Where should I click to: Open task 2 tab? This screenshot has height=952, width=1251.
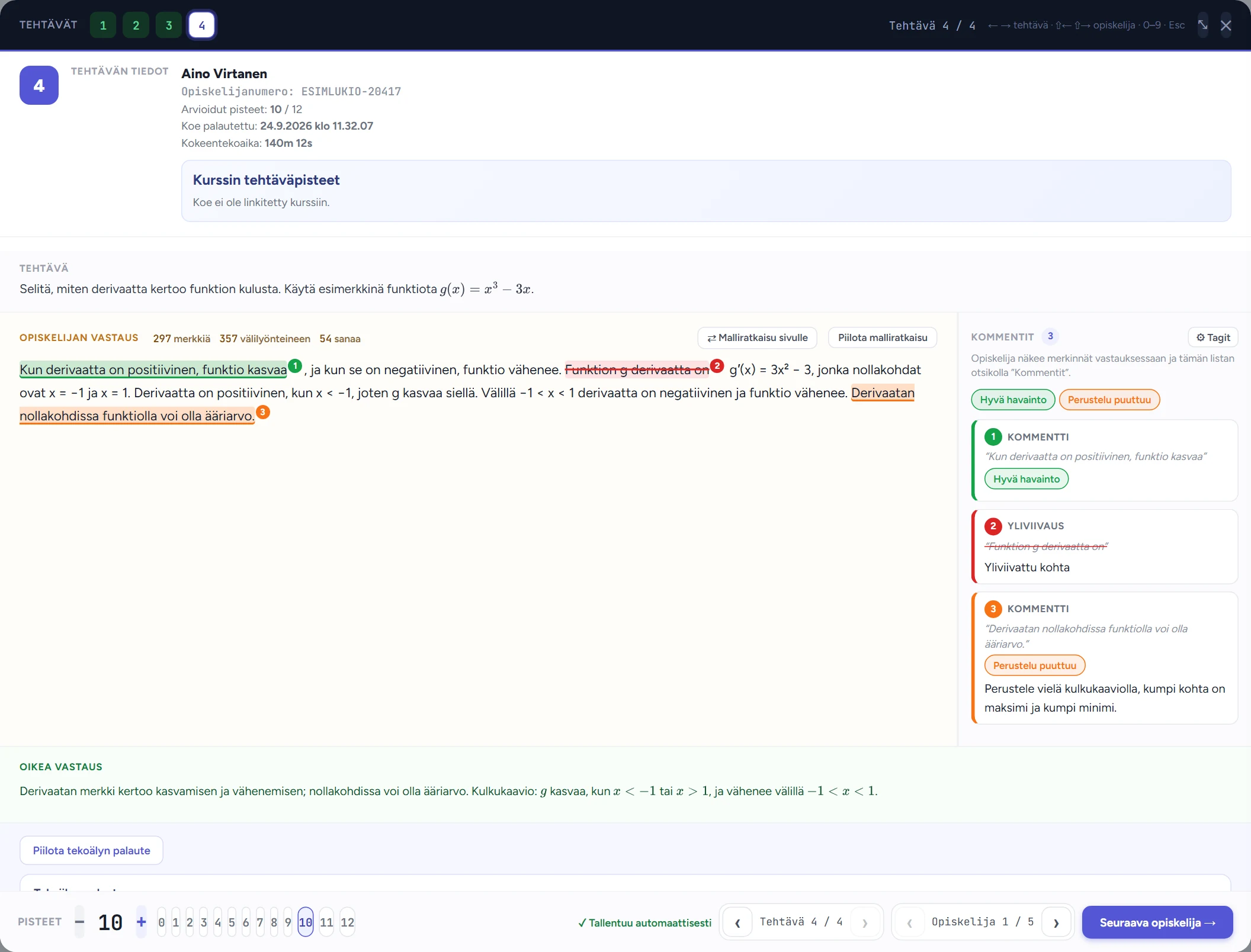(x=136, y=25)
